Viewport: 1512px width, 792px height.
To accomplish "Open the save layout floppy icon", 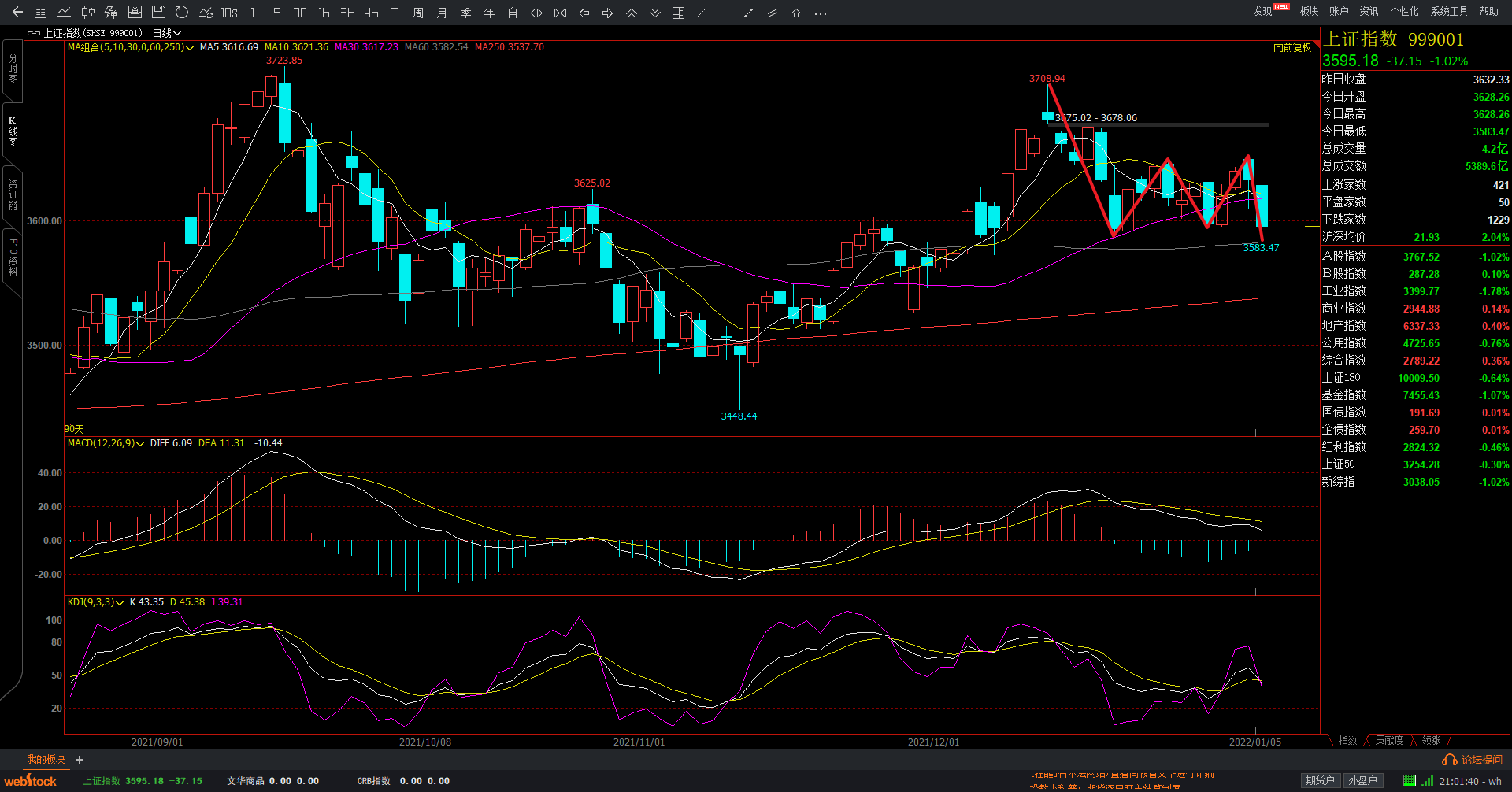I will coord(158,13).
